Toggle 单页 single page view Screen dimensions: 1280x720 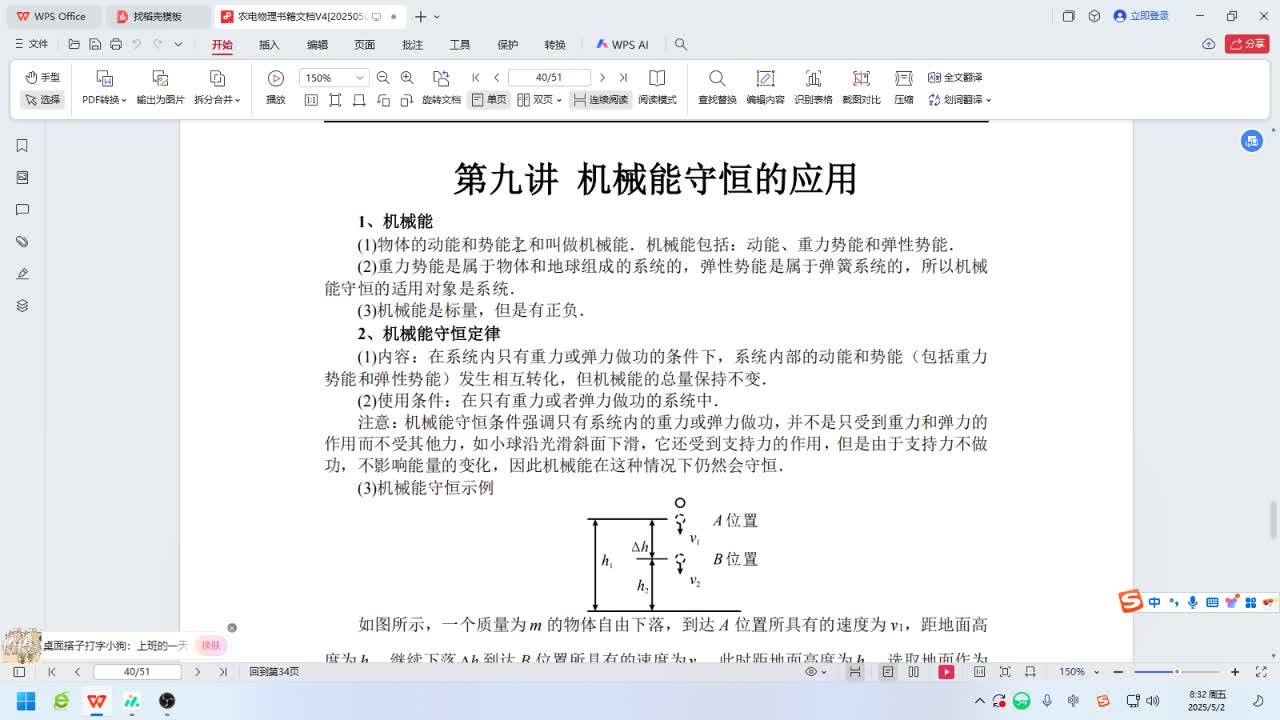point(489,100)
